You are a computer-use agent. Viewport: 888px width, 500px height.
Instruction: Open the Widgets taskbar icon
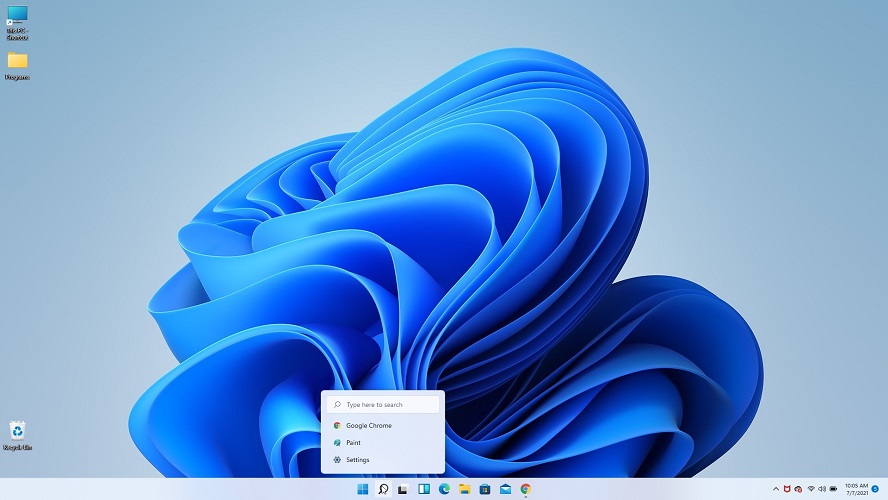[x=424, y=489]
